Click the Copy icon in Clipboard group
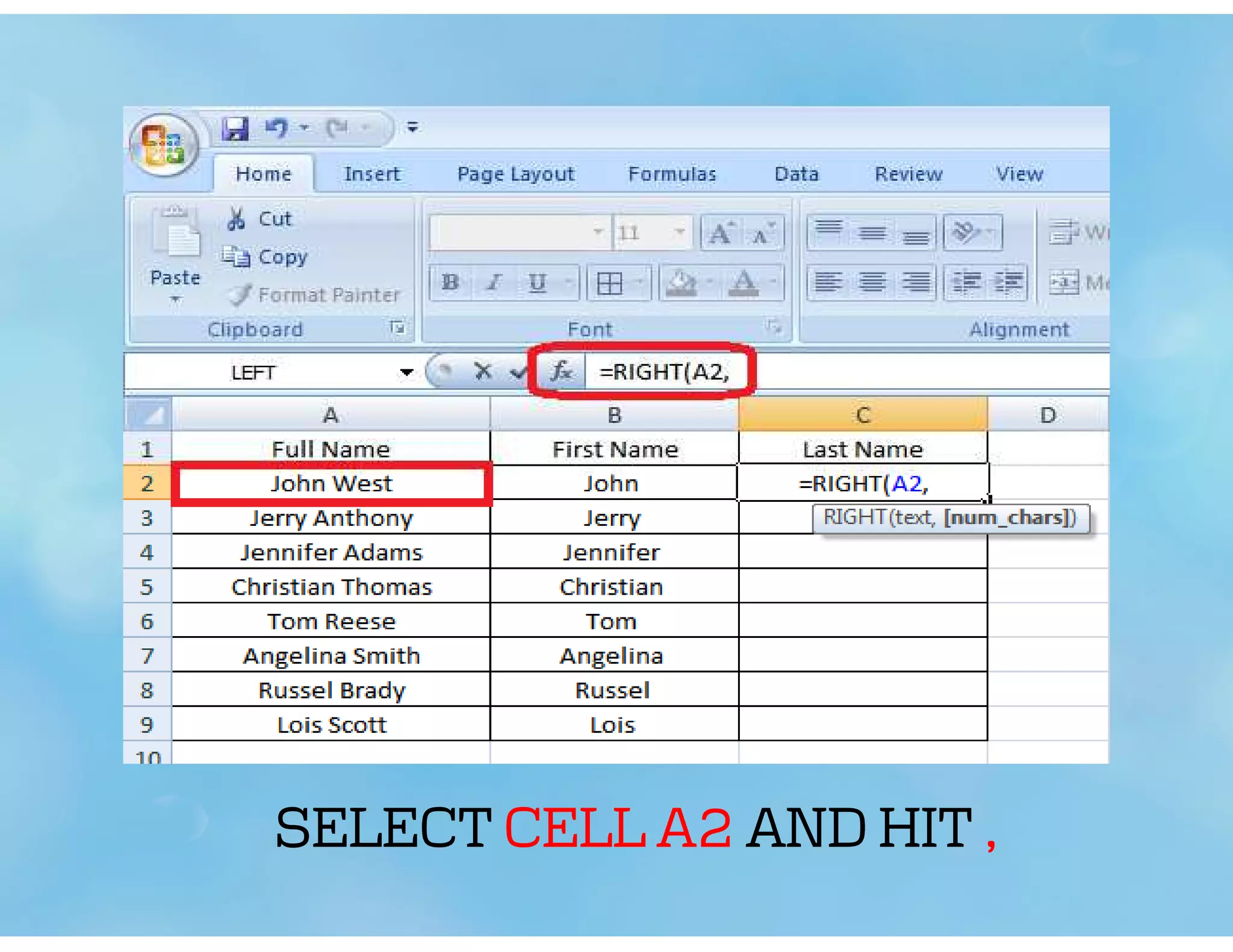This screenshot has height=952, width=1233. point(235,257)
